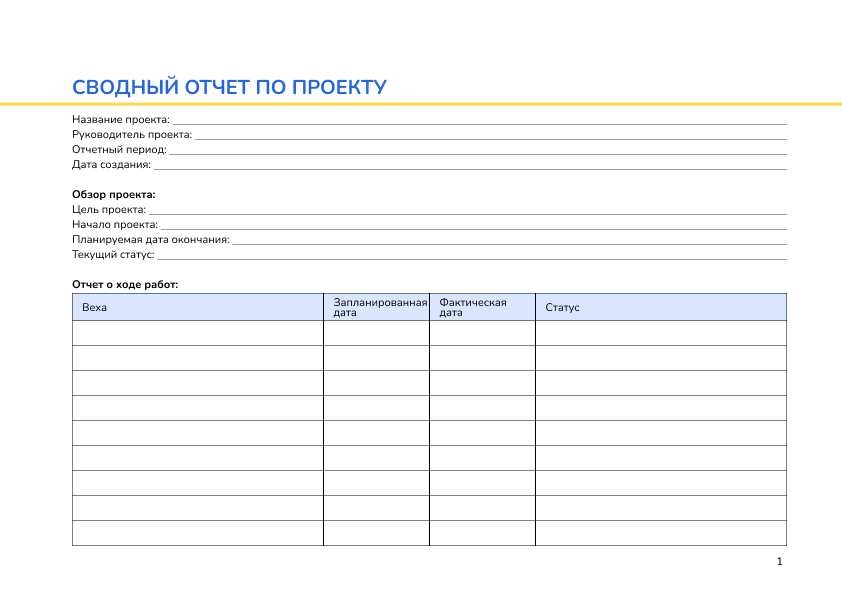Click the page number 1 at bottom
The height and width of the screenshot is (596, 842).
click(779, 562)
